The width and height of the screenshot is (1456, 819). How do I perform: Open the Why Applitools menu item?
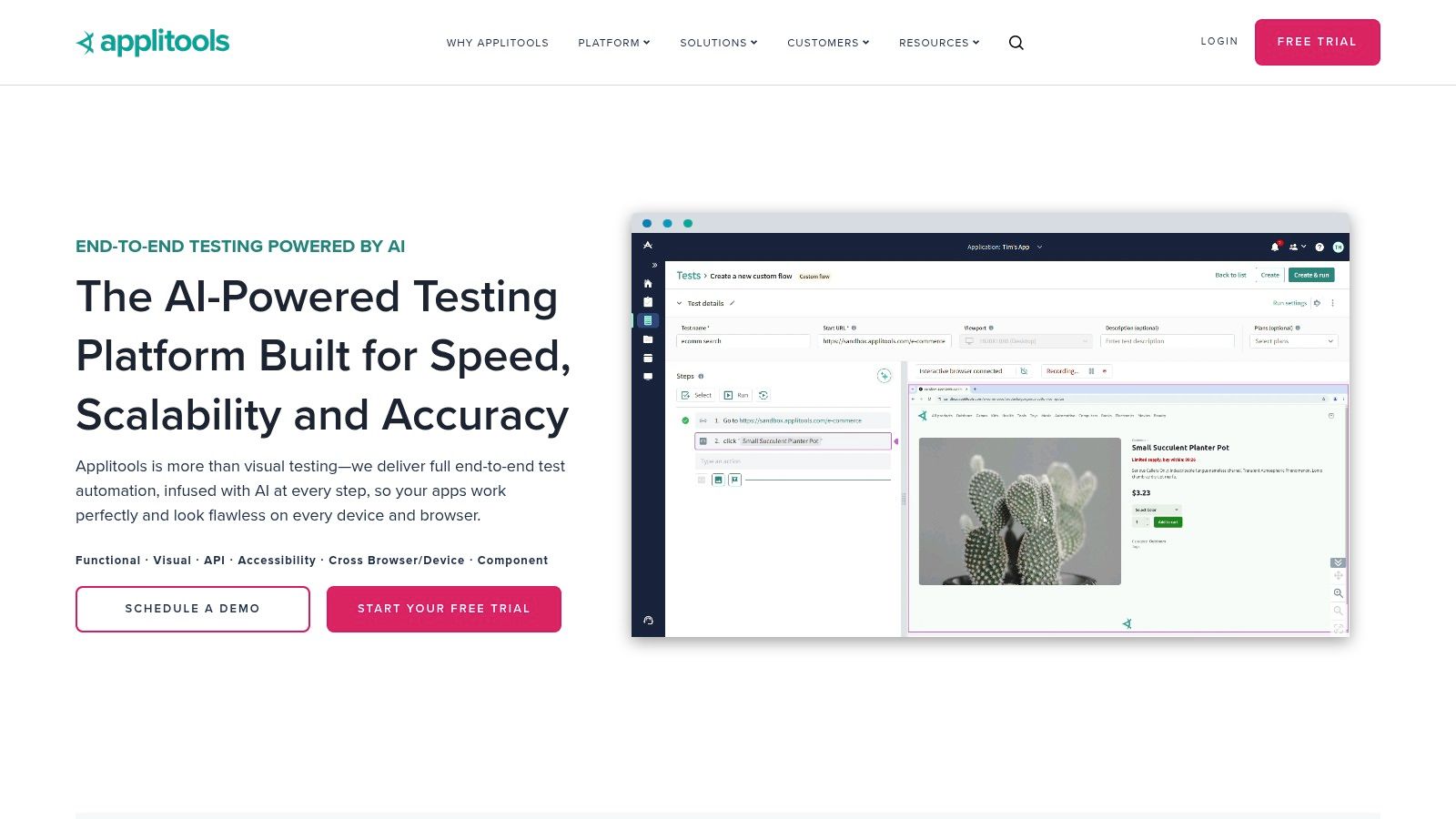497,43
